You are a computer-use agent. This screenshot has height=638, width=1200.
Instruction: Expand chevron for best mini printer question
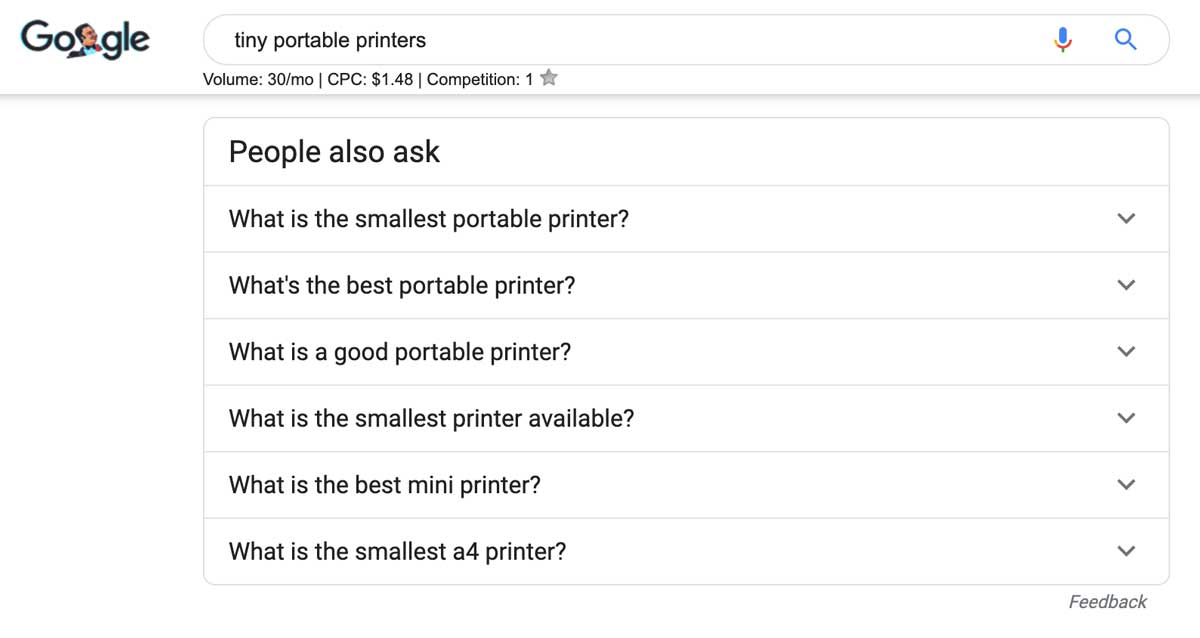tap(1126, 485)
